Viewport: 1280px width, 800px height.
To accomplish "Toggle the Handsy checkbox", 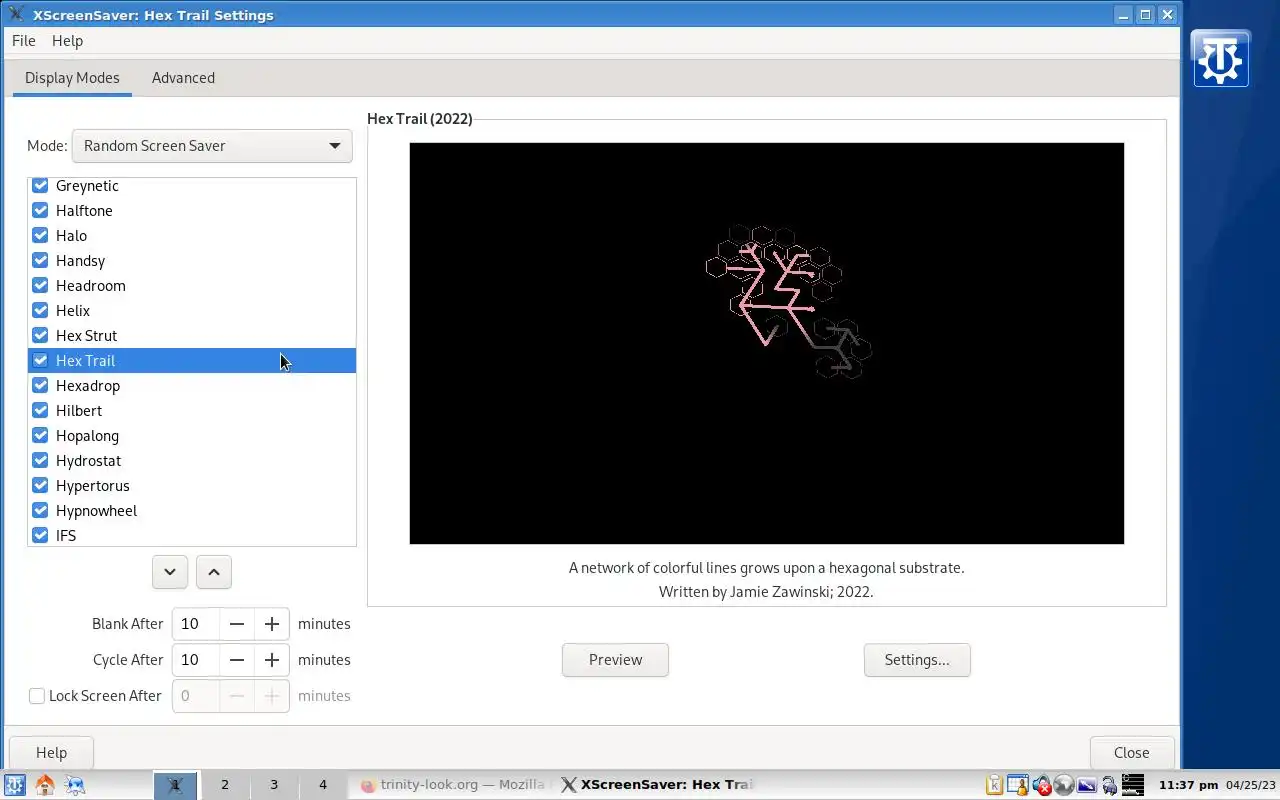I will coord(40,260).
